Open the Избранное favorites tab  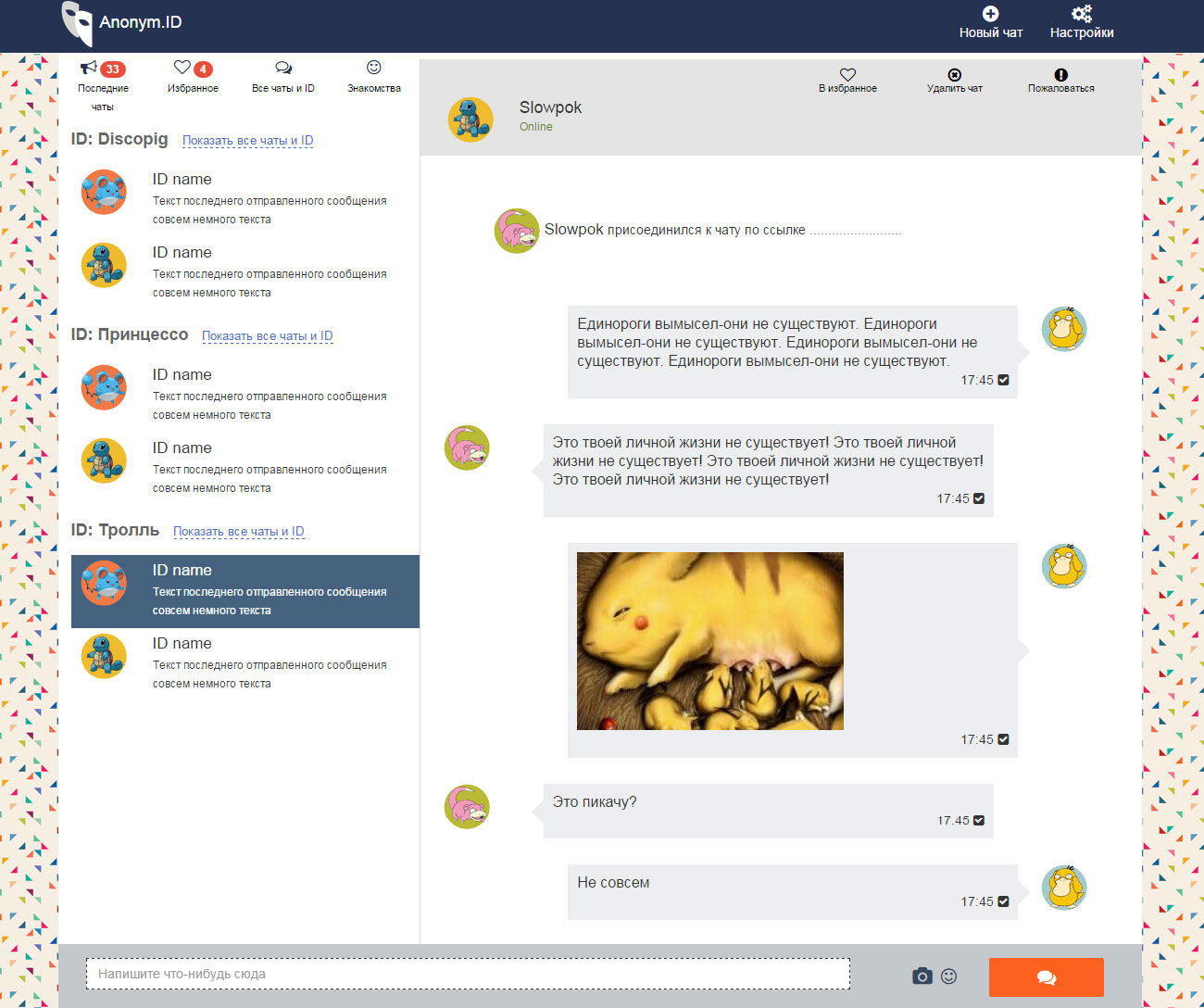click(x=193, y=78)
